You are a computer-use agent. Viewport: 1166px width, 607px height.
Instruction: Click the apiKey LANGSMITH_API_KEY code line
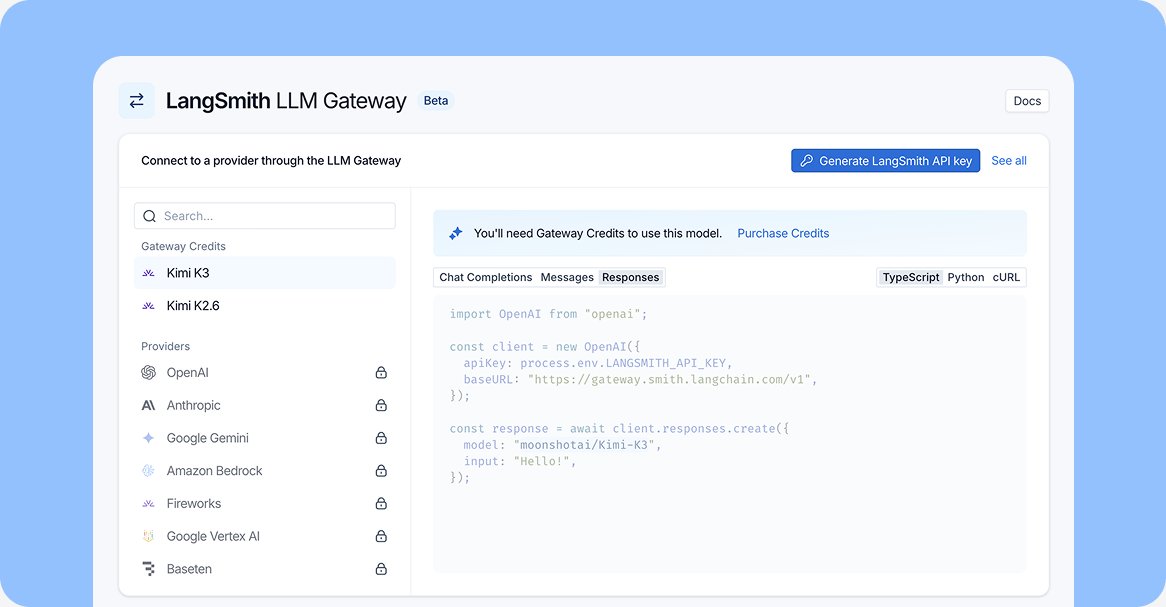click(598, 363)
